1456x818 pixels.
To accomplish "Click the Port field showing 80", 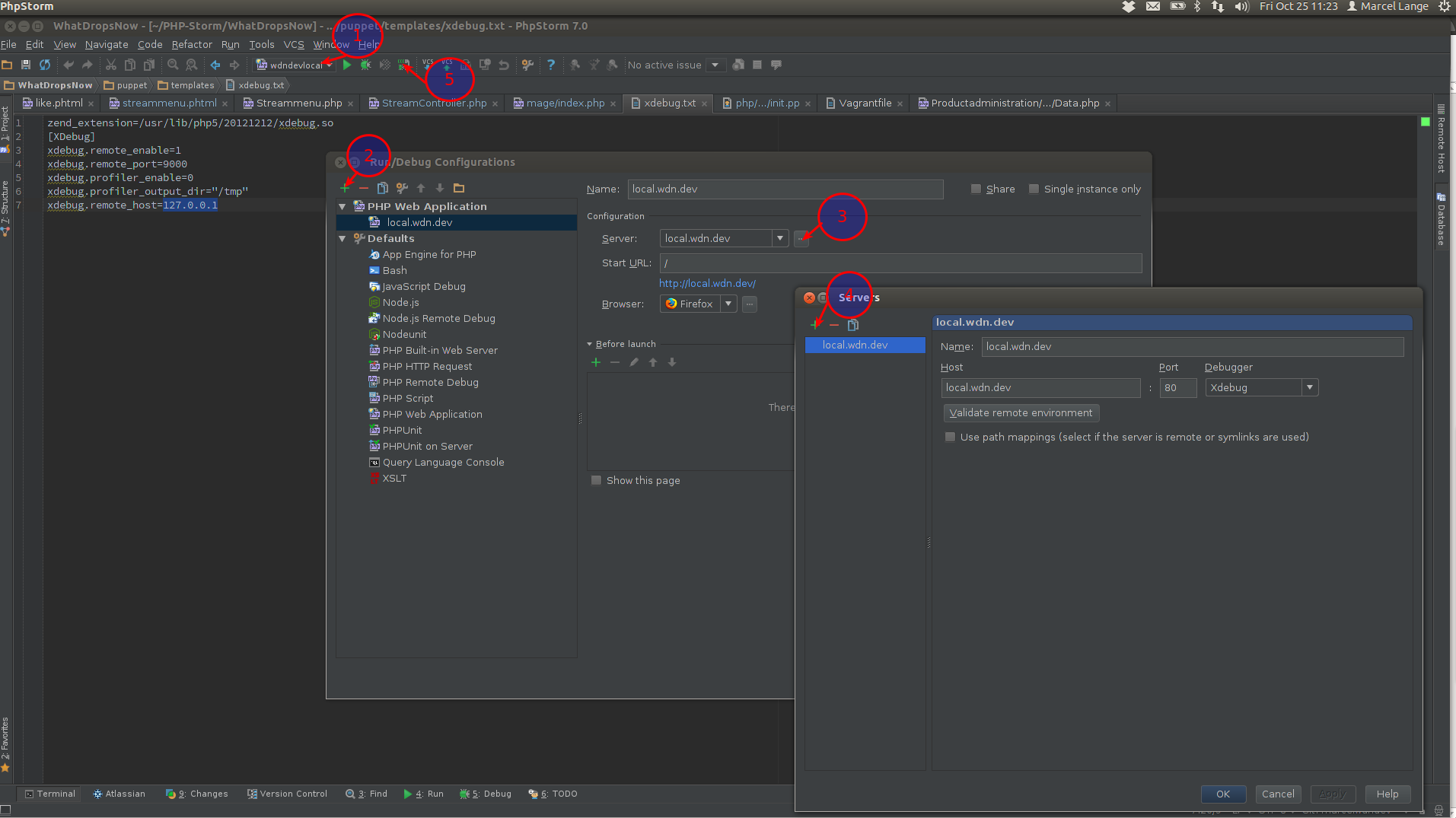I will click(1177, 387).
